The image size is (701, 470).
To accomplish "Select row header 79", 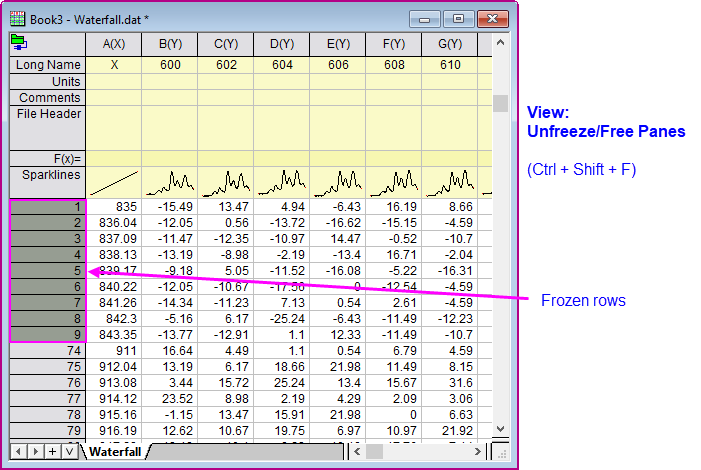I will 48,431.
